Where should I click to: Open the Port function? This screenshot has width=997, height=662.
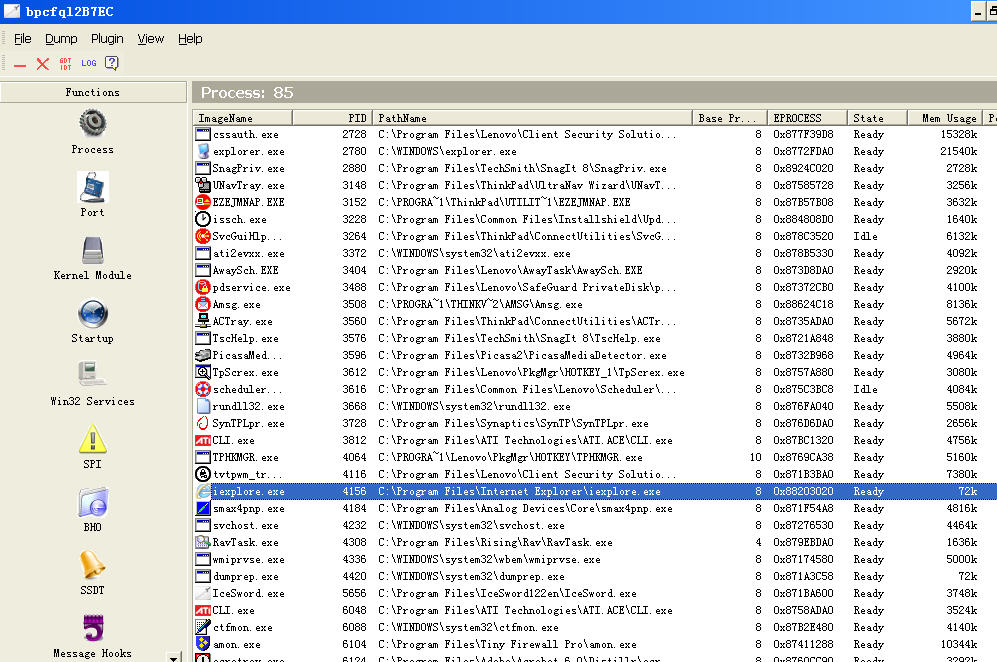click(92, 195)
